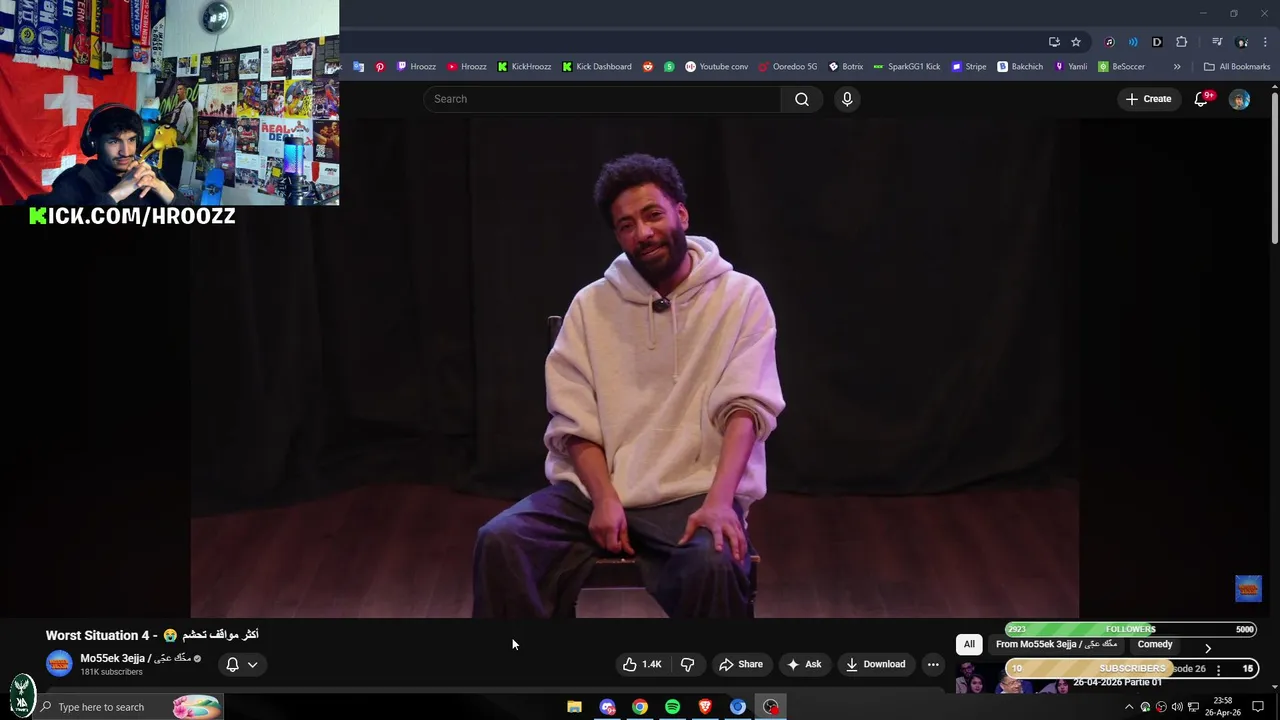Open the Bakchich bookmark
The width and height of the screenshot is (1280, 720).
[1020, 67]
